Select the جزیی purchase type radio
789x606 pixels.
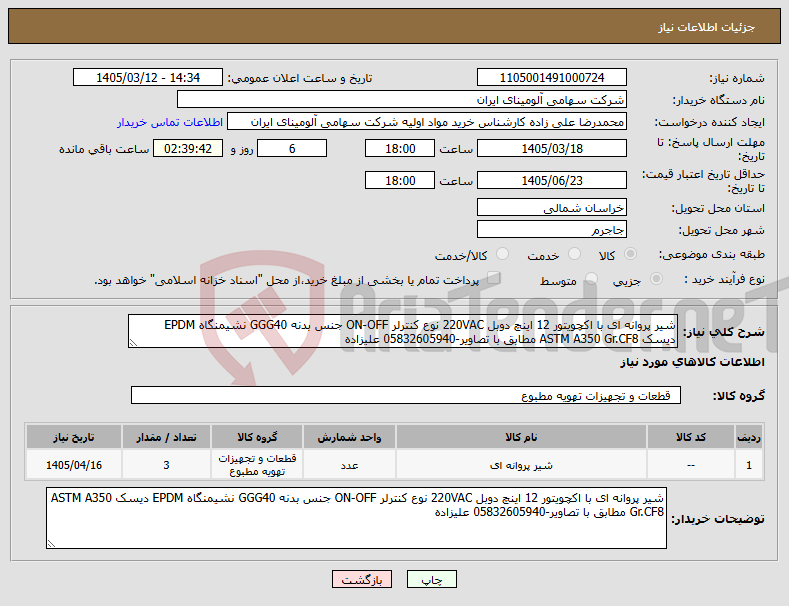coord(656,279)
